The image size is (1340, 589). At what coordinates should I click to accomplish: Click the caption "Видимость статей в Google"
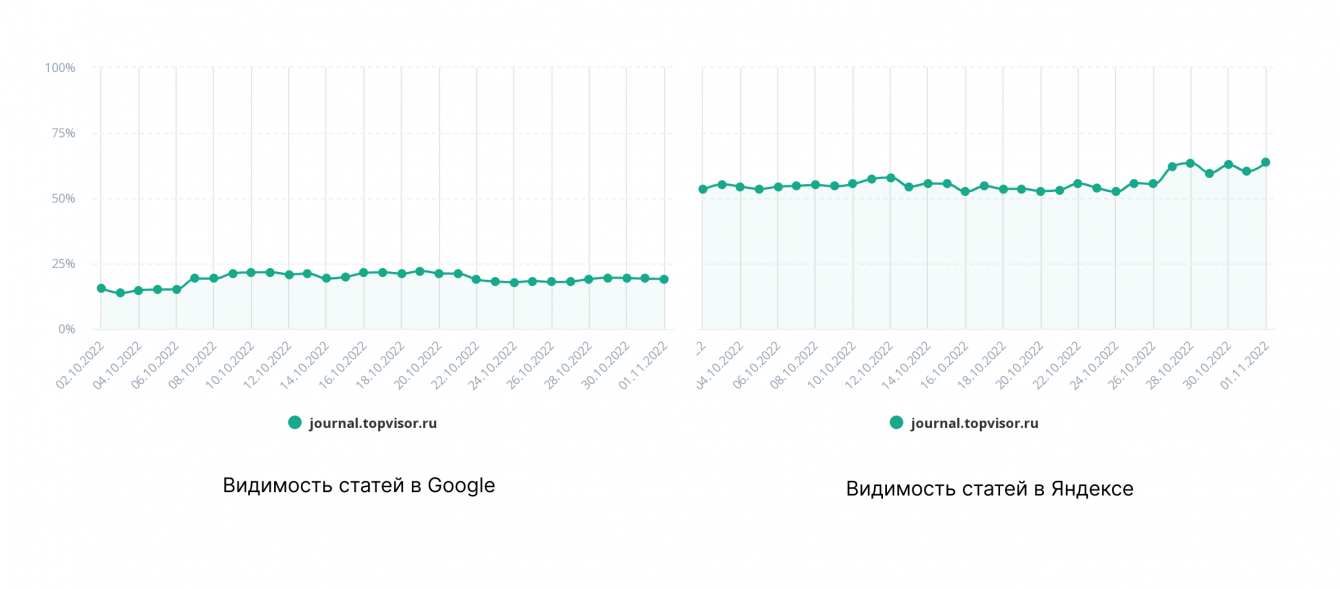[x=359, y=486]
